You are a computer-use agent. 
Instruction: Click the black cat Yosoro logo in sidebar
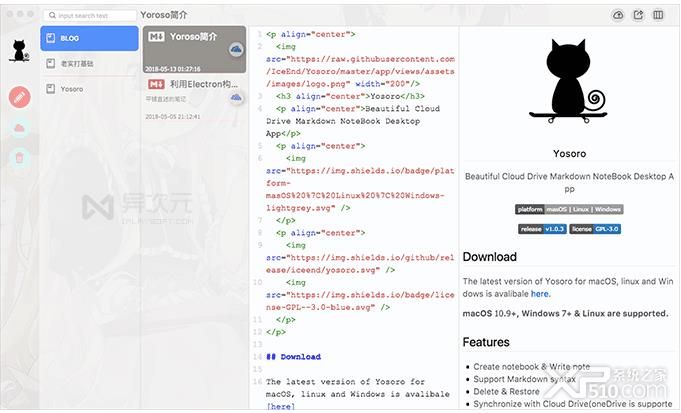point(19,50)
